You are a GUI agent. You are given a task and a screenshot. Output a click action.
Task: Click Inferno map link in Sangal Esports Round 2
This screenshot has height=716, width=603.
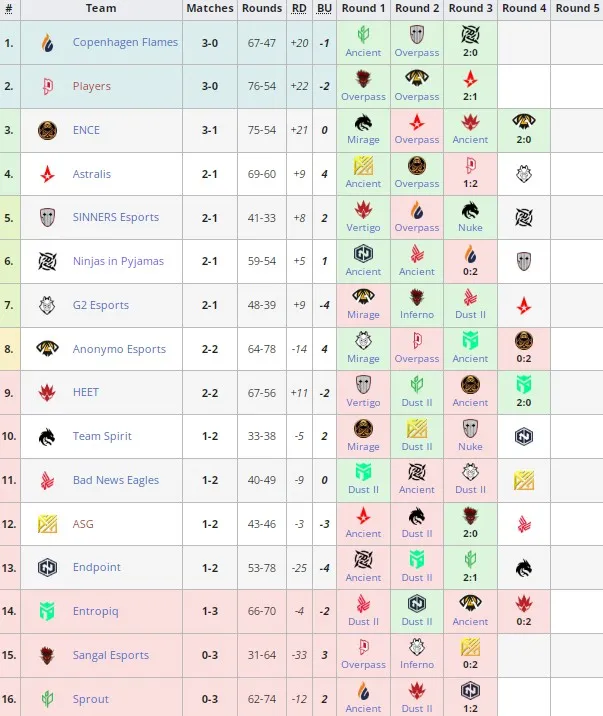coord(417,665)
